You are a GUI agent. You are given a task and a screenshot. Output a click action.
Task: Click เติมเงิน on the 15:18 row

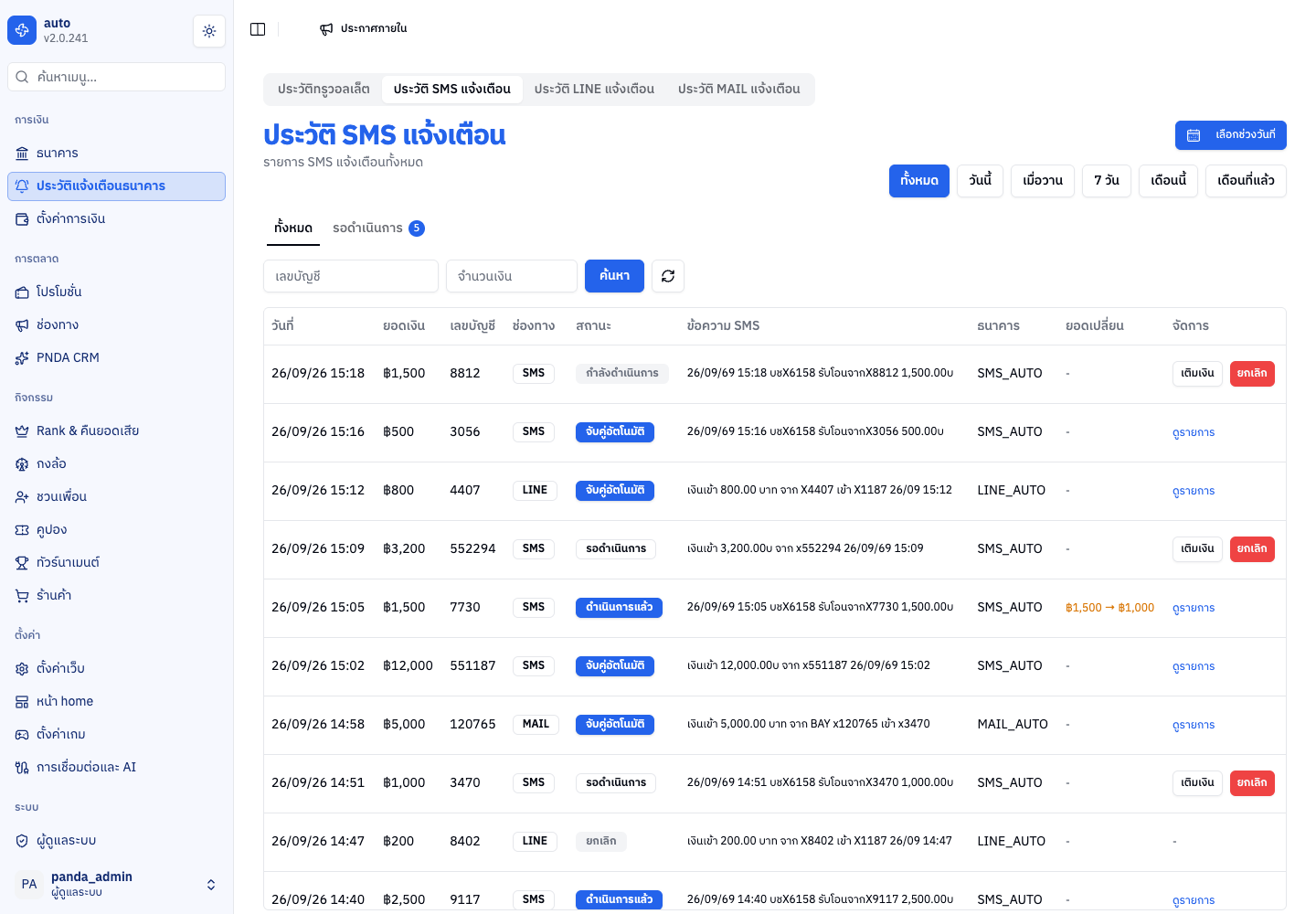coord(1197,374)
